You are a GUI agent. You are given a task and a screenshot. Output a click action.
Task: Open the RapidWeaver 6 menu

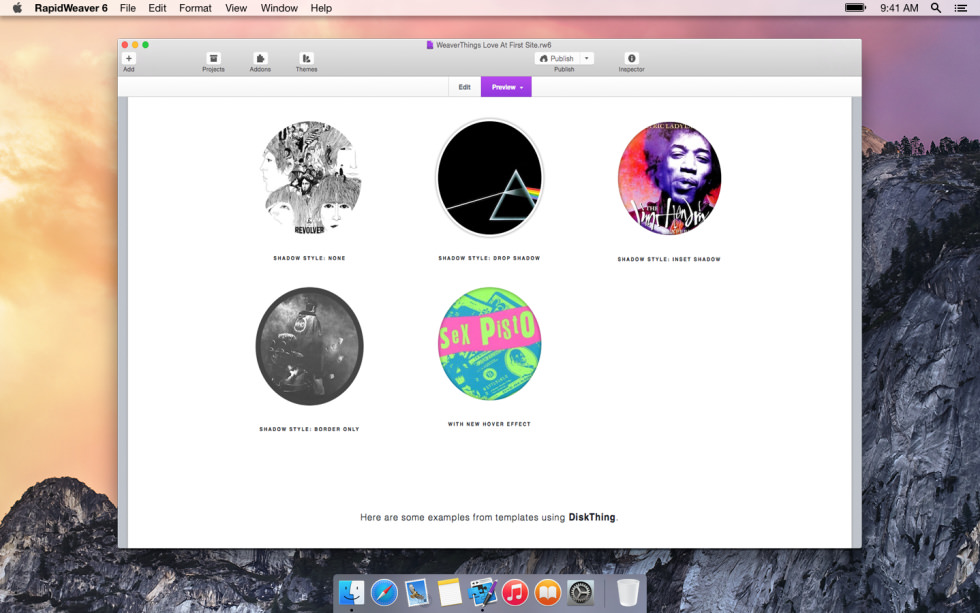71,8
